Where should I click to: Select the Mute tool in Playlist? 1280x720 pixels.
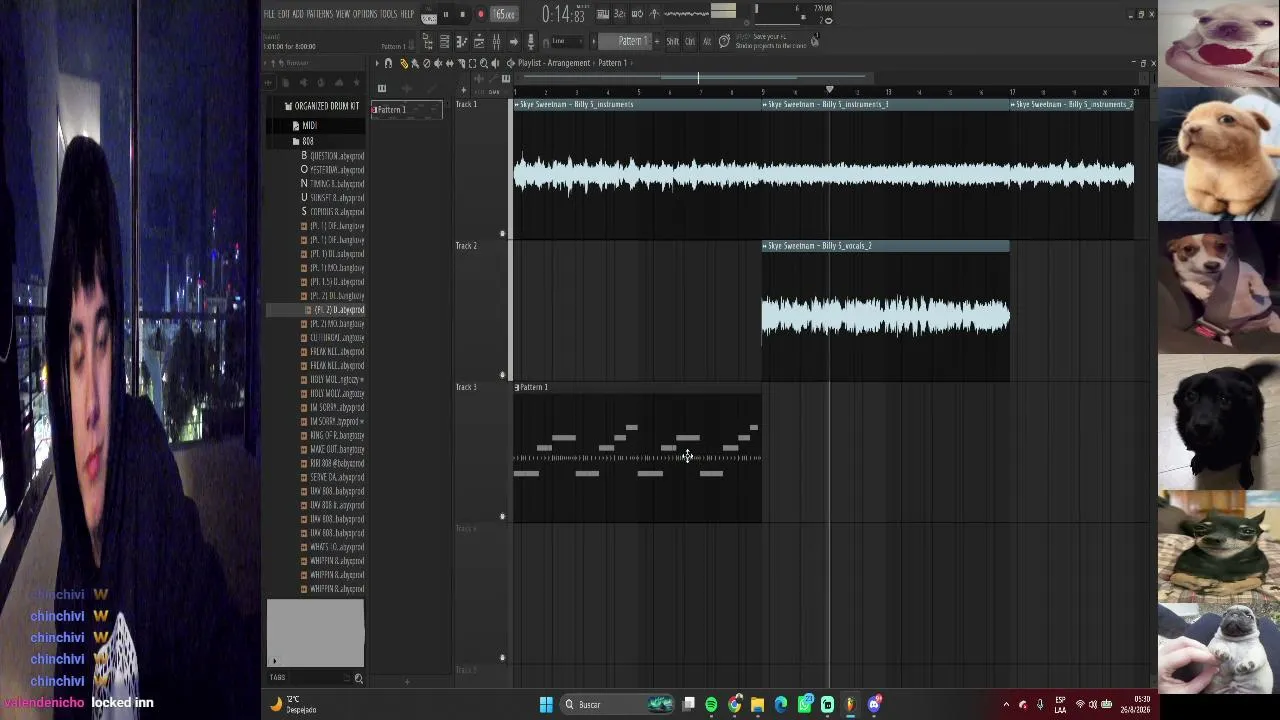tap(437, 63)
